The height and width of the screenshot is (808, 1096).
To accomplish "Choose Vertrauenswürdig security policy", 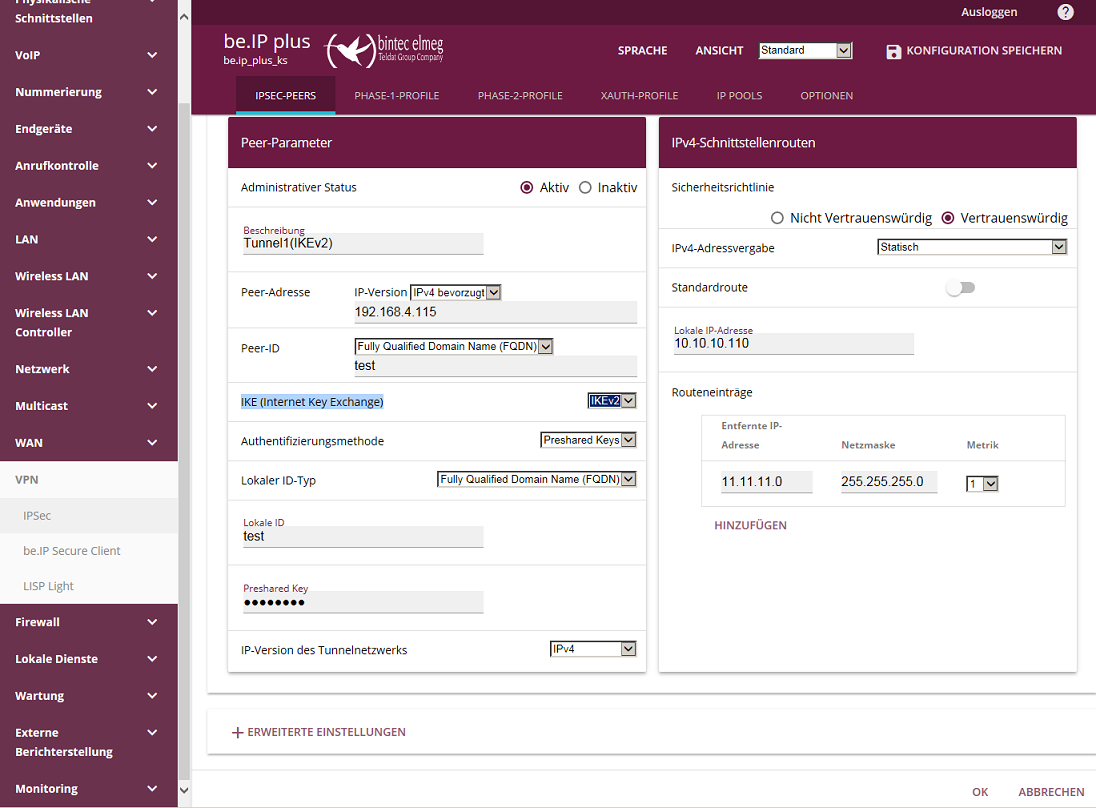I will 948,218.
